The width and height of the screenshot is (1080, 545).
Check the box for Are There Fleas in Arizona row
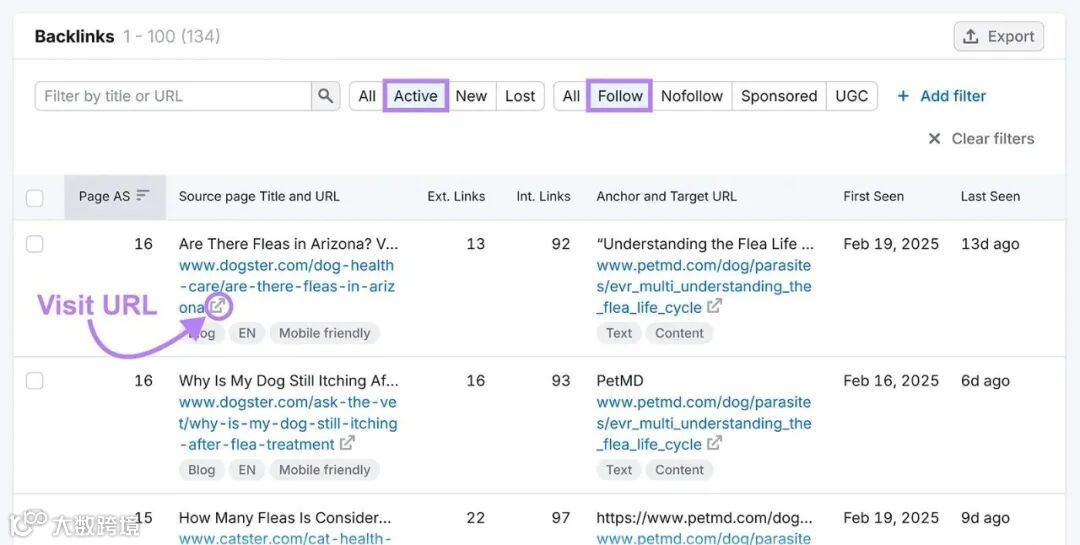point(34,244)
